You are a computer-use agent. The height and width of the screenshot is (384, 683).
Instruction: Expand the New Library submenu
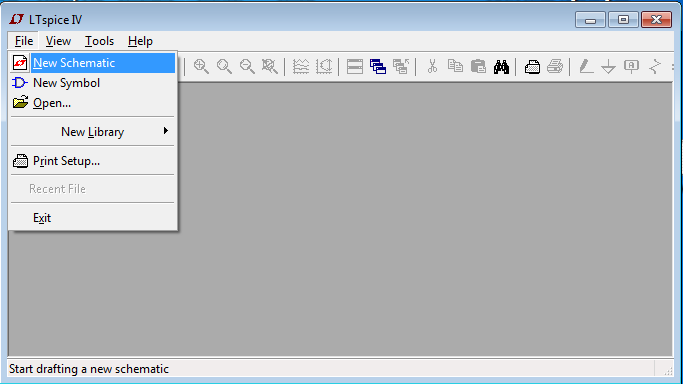point(93,131)
